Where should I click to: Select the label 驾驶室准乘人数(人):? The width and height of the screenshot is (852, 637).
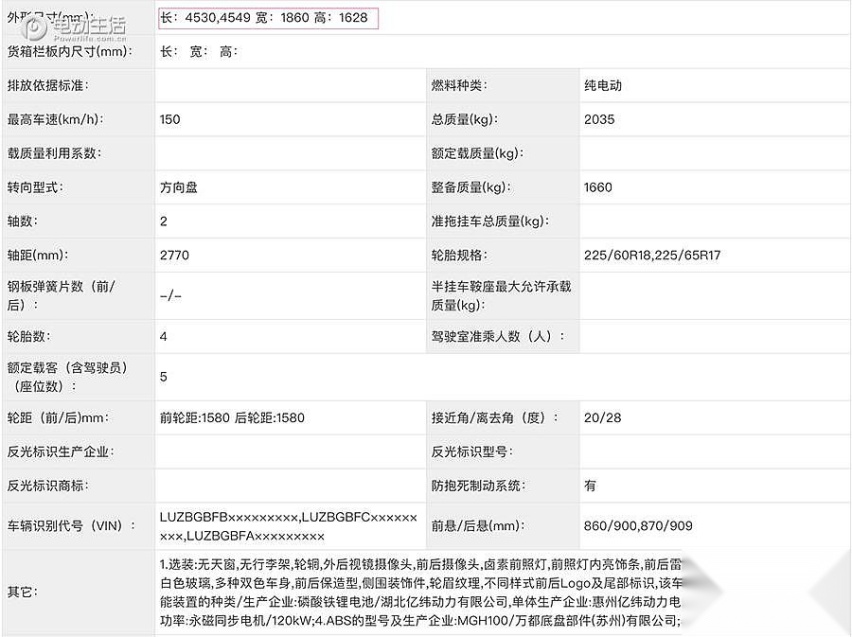pyautogui.click(x=498, y=336)
